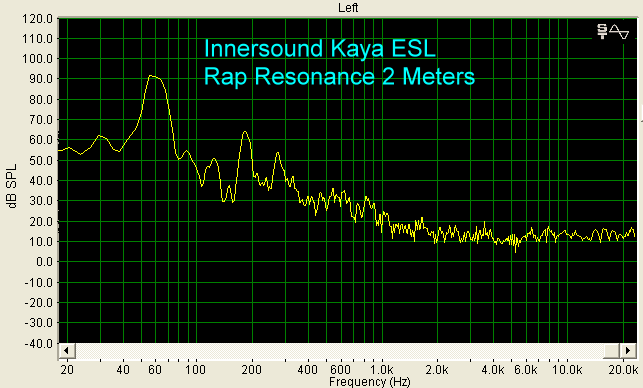Image resolution: width=643 pixels, height=388 pixels.
Task: Click the "Left" channel title above the graph
Action: [348, 7]
